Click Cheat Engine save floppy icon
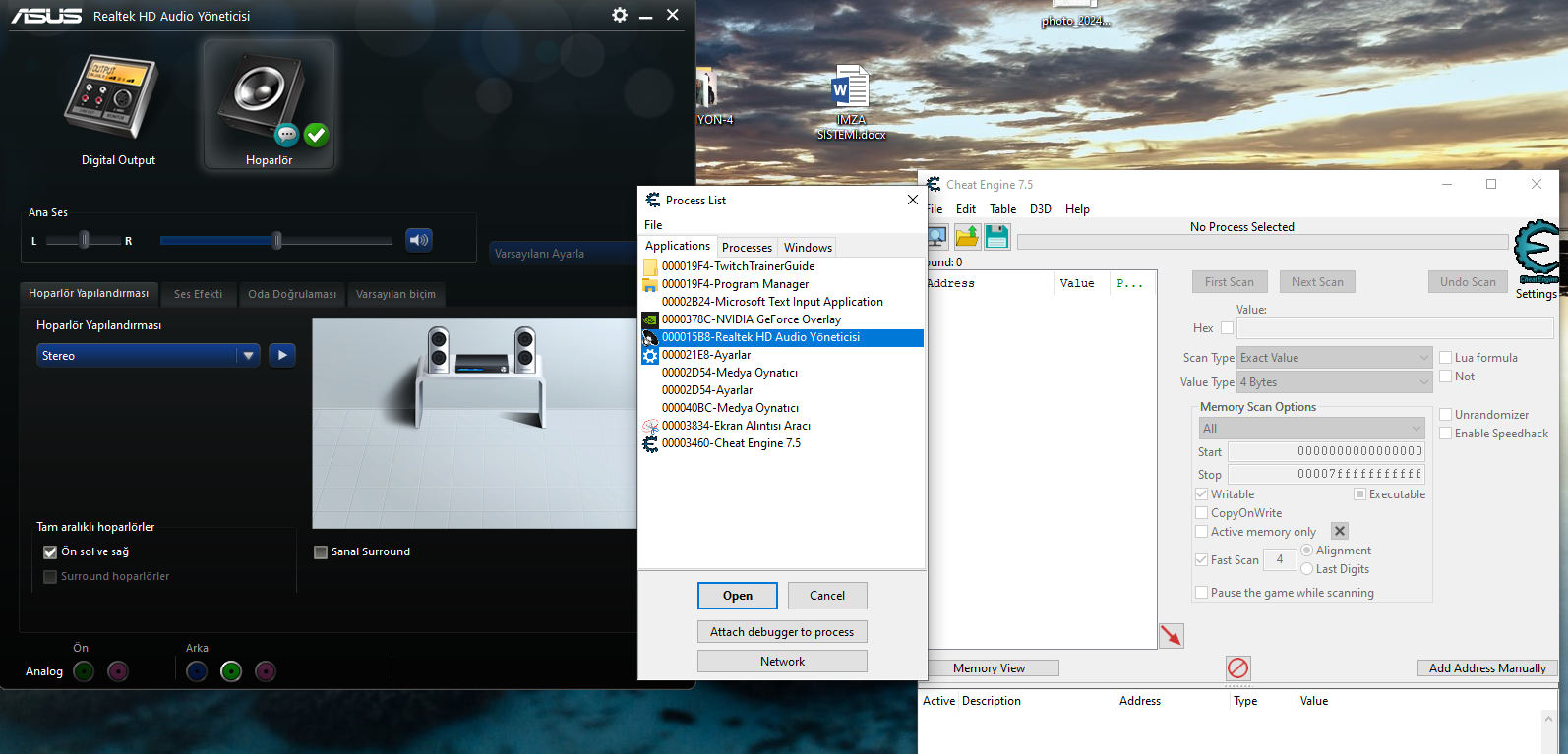 click(x=997, y=237)
